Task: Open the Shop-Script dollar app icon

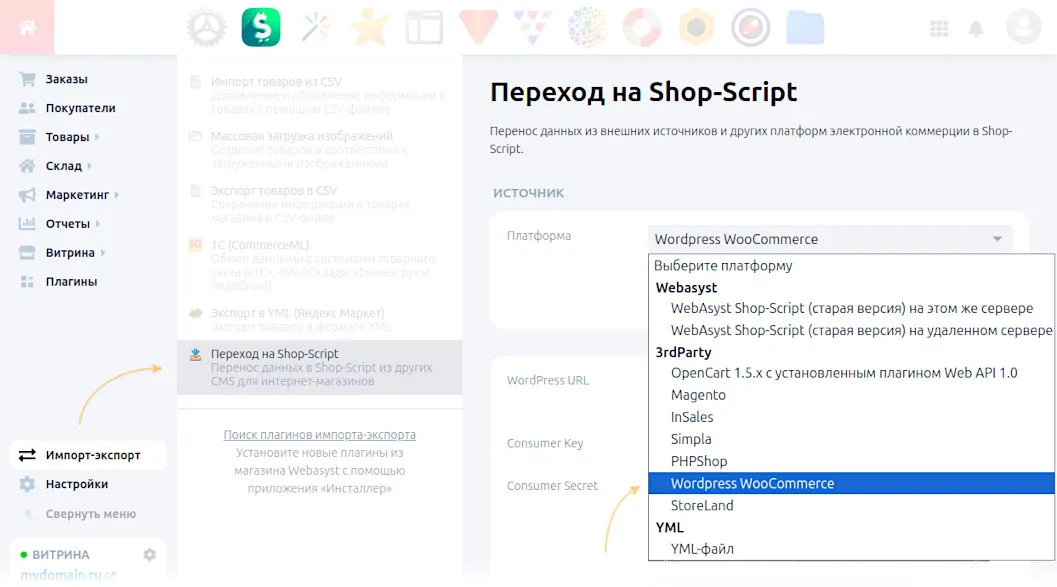Action: point(260,27)
